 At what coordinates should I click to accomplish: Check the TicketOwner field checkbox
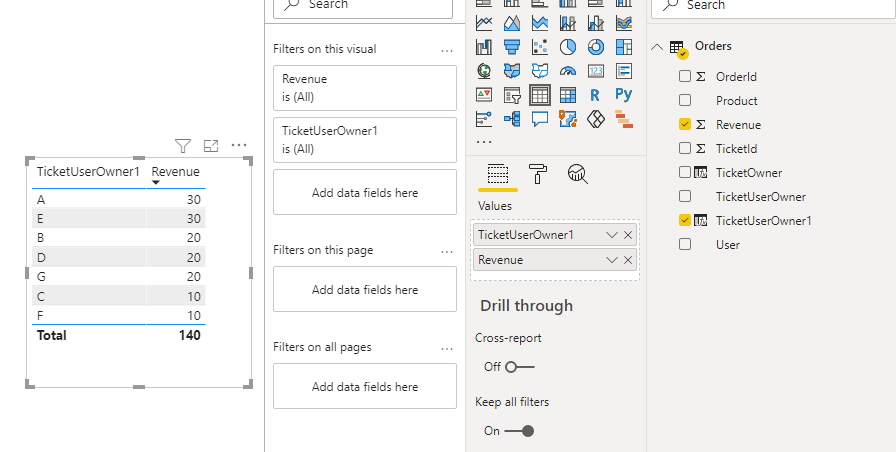685,172
